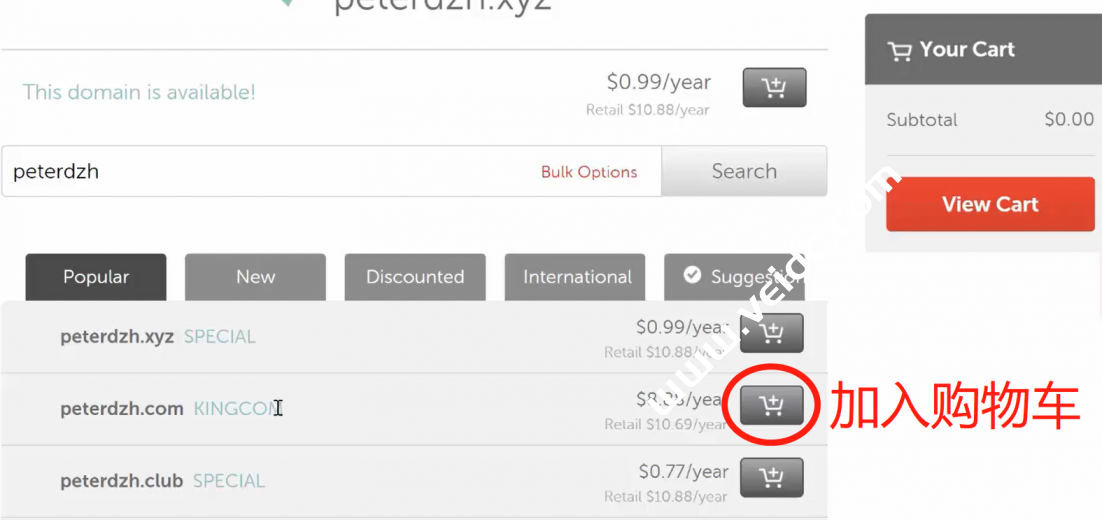Open the Popular tab
Screen dimensions: 1102x520
[96, 277]
